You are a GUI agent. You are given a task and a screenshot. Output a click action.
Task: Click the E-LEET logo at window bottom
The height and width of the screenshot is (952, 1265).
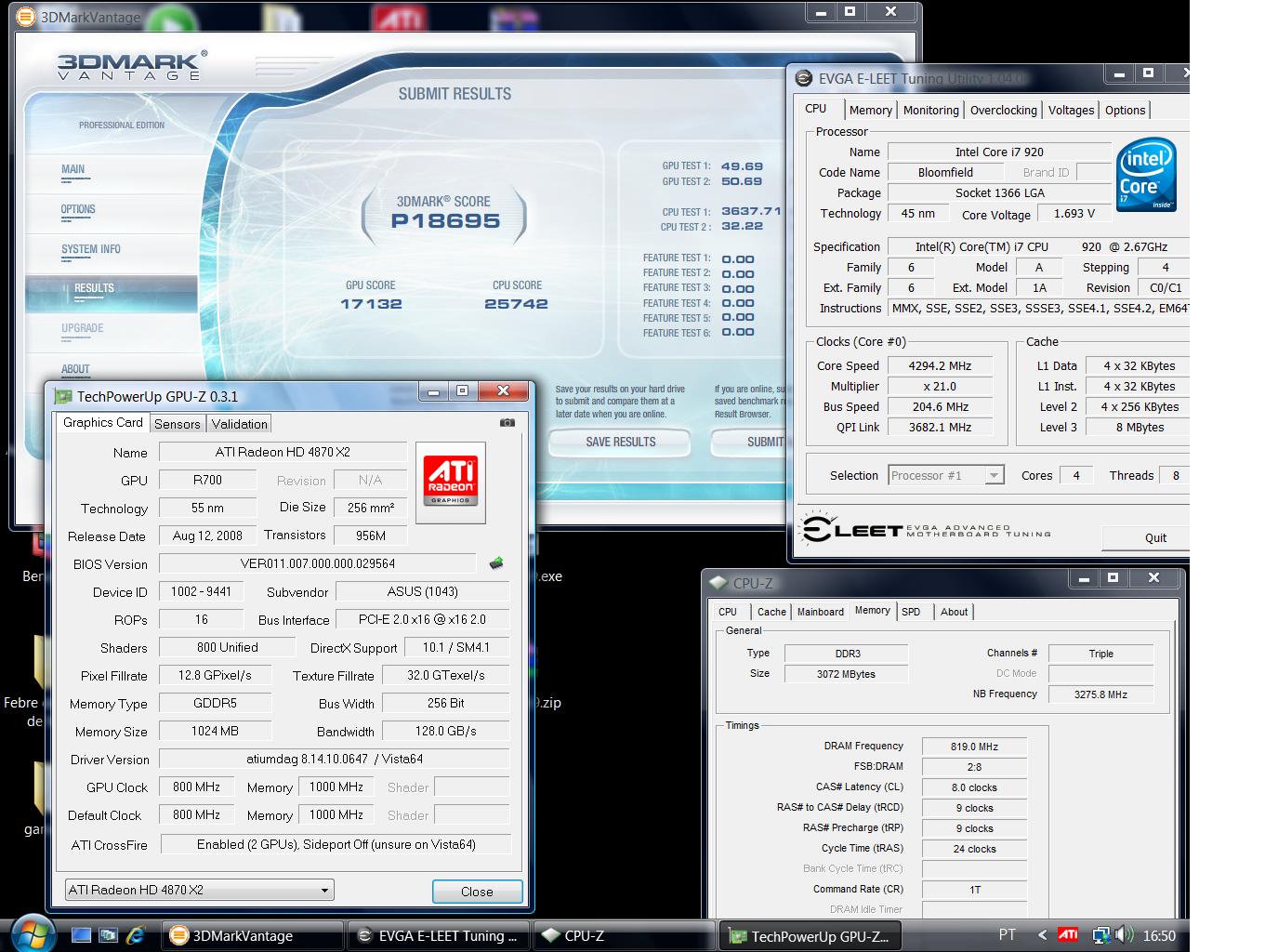point(927,528)
